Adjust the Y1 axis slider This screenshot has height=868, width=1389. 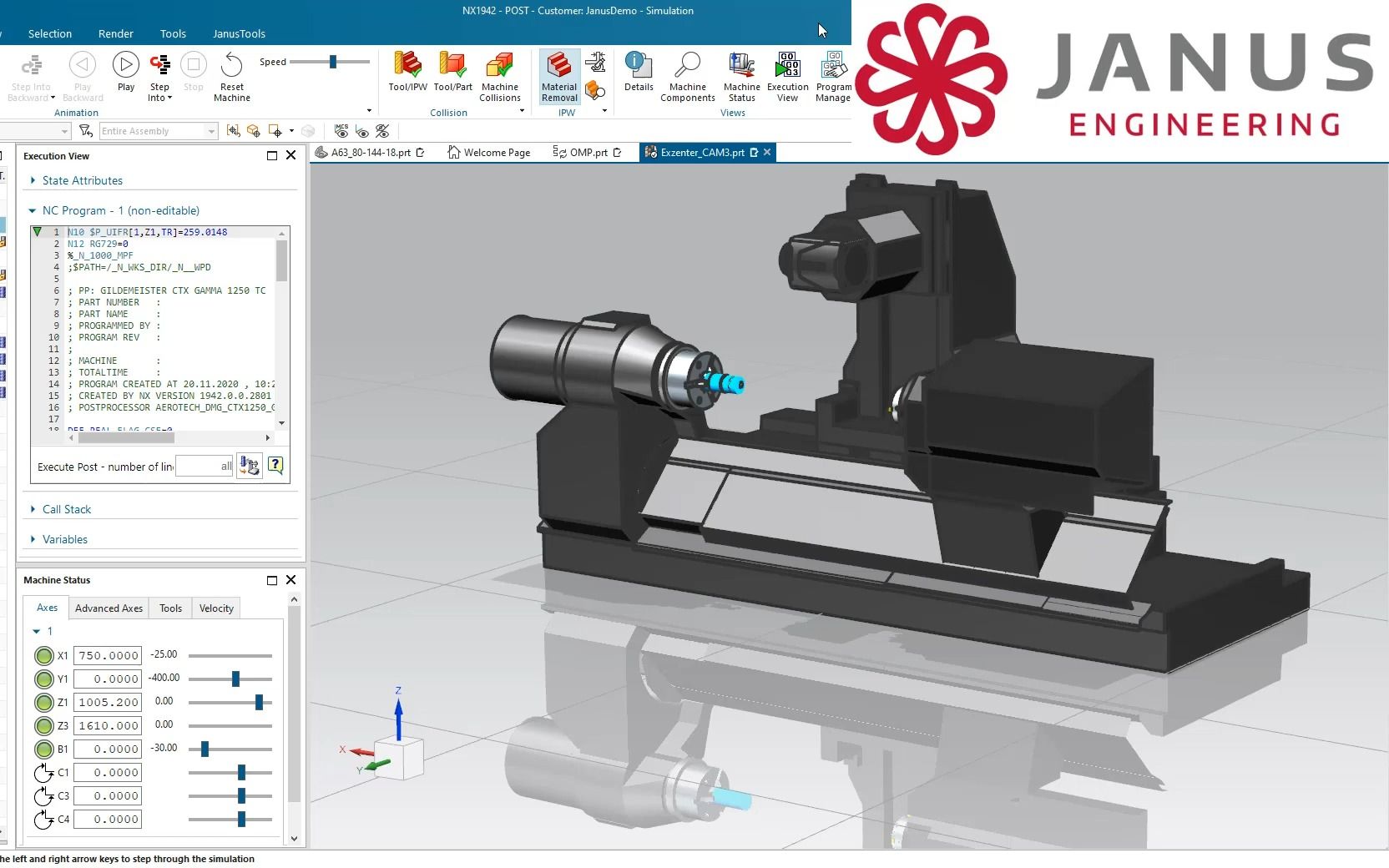coord(235,679)
